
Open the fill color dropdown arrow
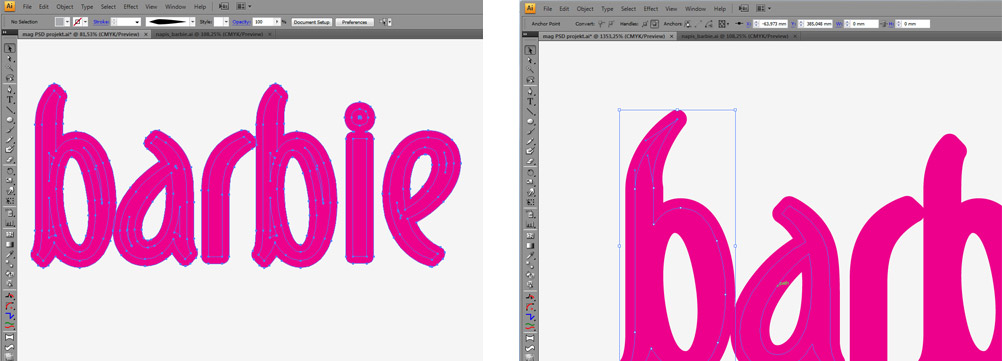click(x=67, y=22)
